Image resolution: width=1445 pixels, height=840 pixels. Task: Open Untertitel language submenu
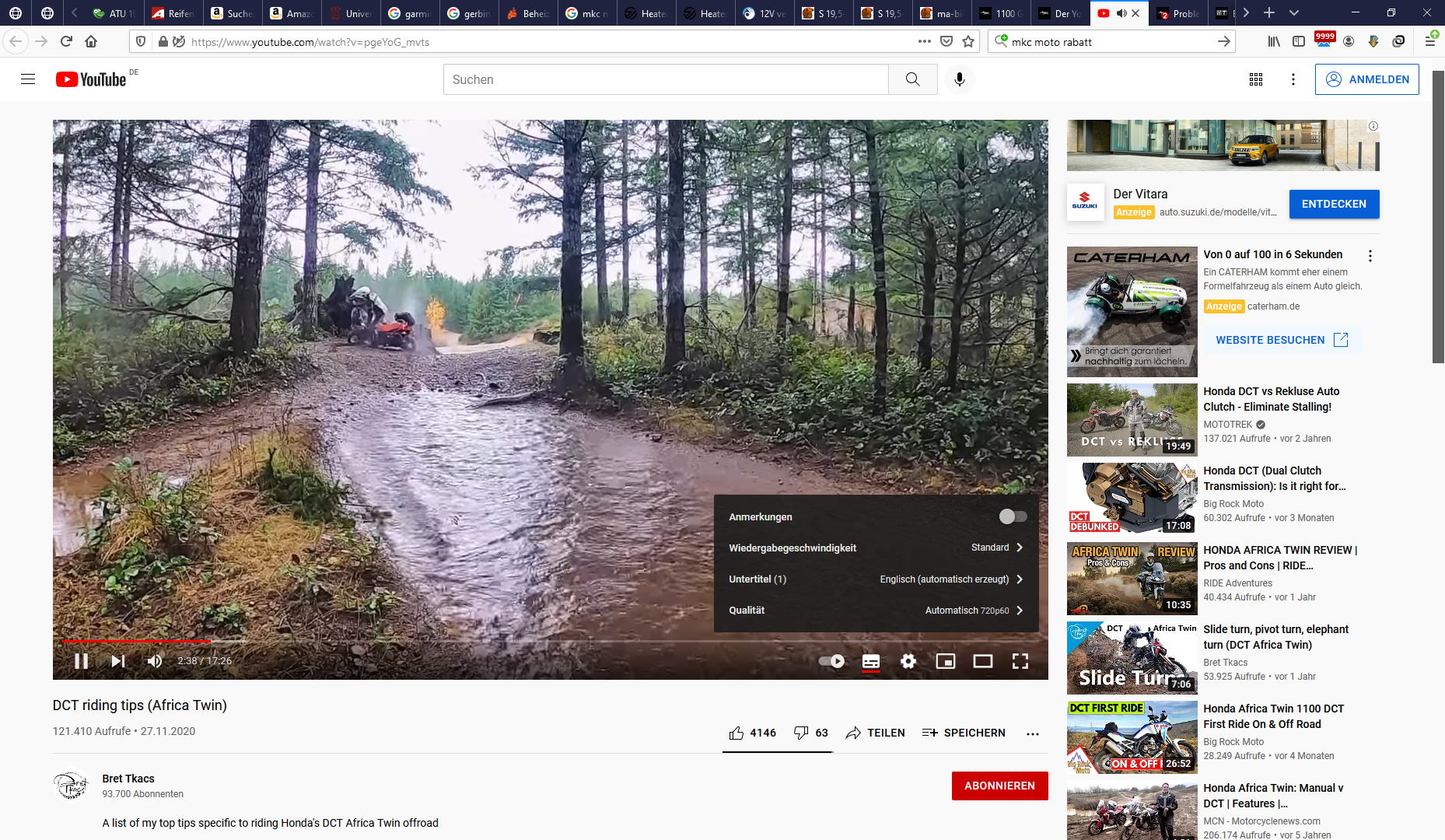tap(876, 579)
